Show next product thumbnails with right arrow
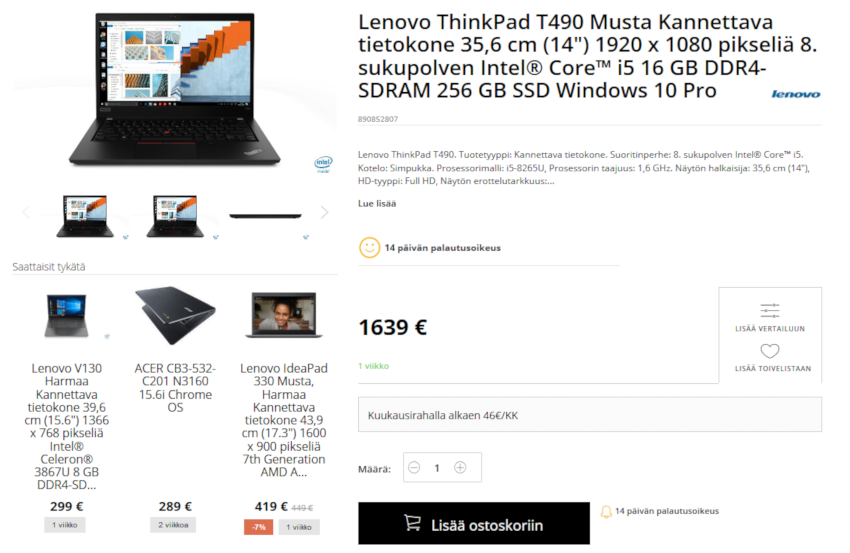Image resolution: width=850 pixels, height=553 pixels. pyautogui.click(x=324, y=213)
